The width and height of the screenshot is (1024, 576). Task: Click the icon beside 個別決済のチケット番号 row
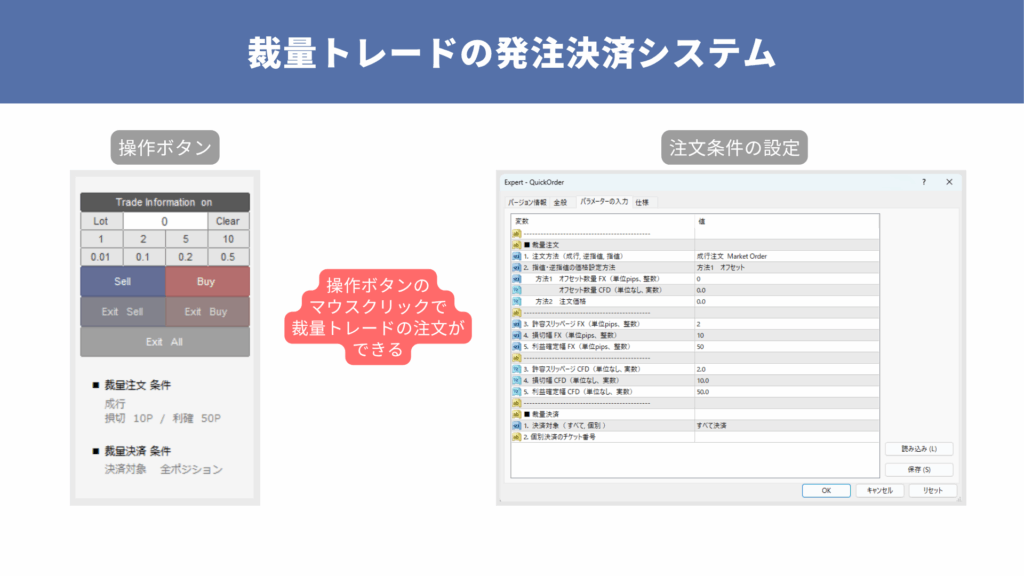tap(516, 437)
